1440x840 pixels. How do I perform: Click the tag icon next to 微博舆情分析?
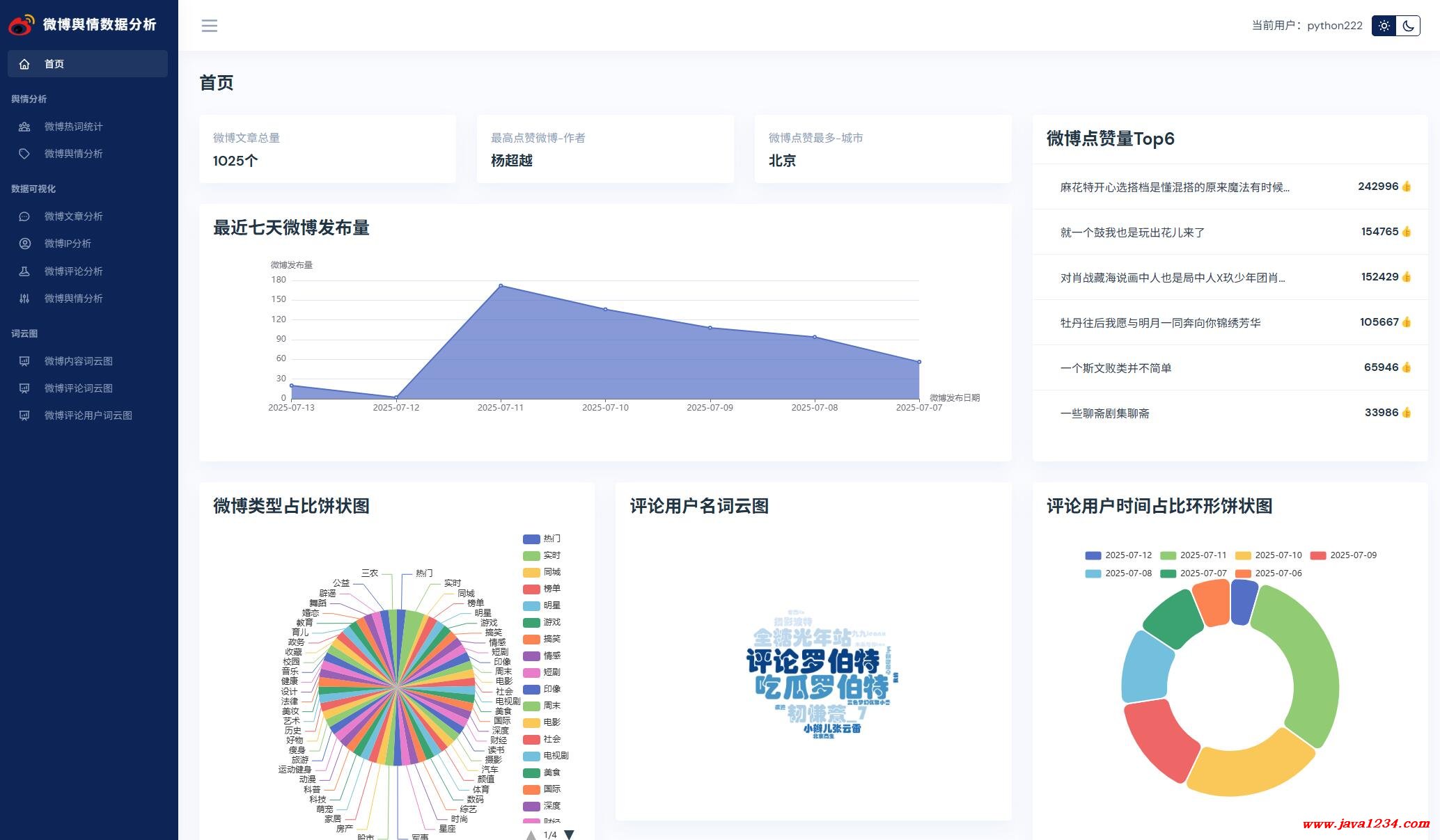24,154
